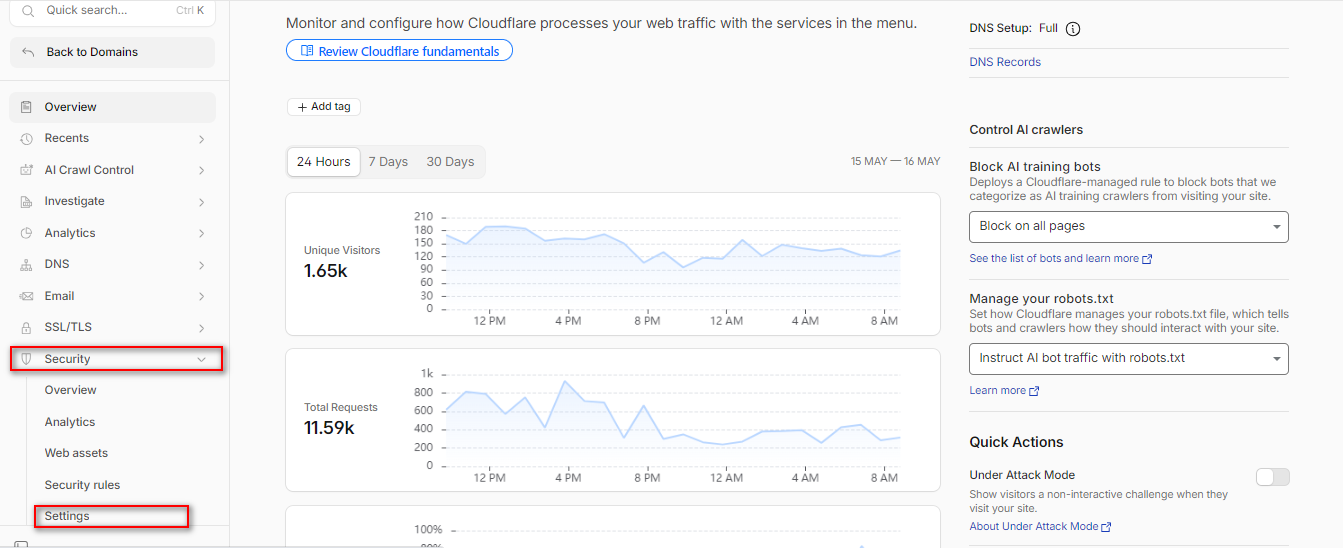Screen dimensions: 1343x548
Task: Click Back to Domains button
Action: (x=112, y=52)
